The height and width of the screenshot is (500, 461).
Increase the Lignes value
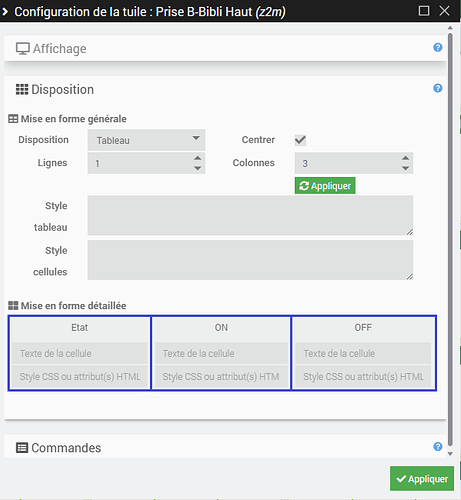pyautogui.click(x=198, y=158)
